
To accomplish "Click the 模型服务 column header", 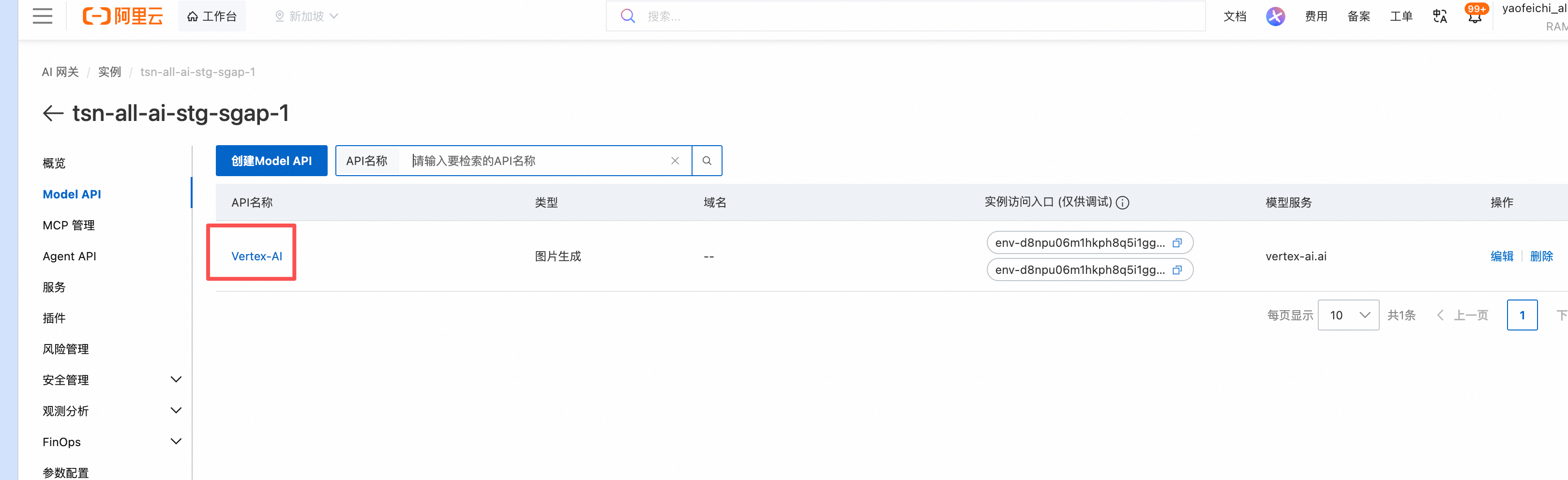I will tap(1289, 203).
